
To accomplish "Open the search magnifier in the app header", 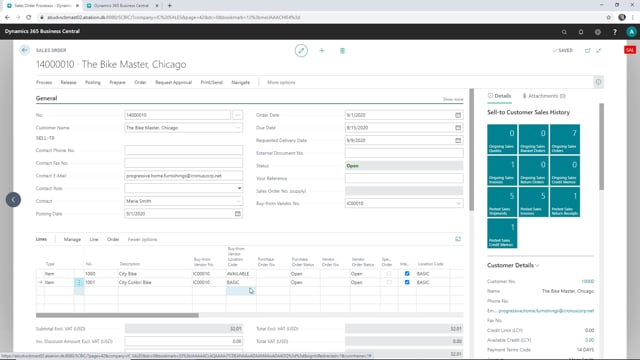I will click(x=564, y=32).
